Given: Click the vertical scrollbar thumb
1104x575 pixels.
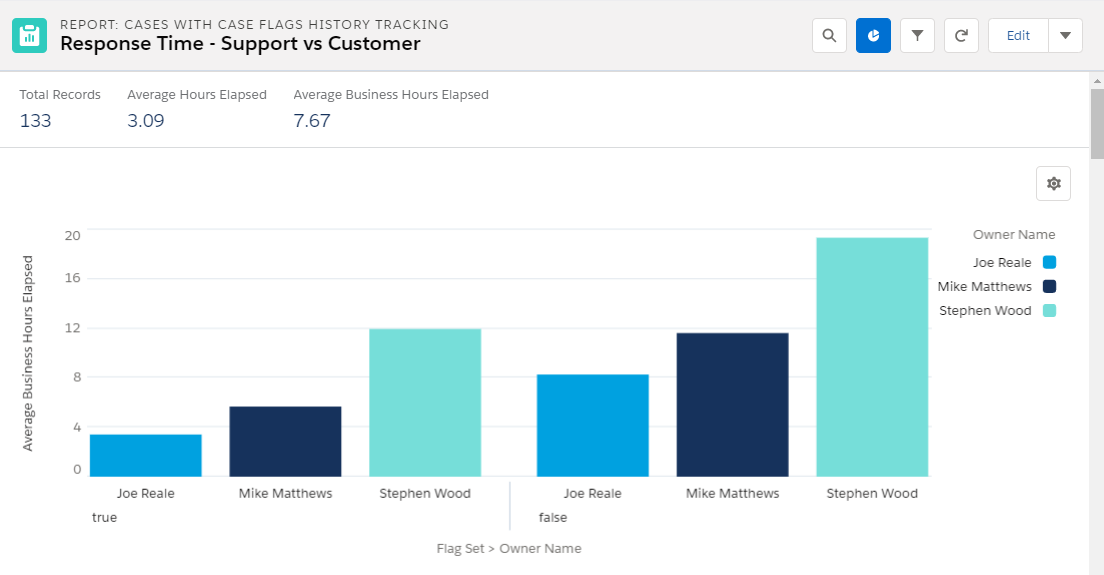Looking at the screenshot, I should (x=1097, y=124).
